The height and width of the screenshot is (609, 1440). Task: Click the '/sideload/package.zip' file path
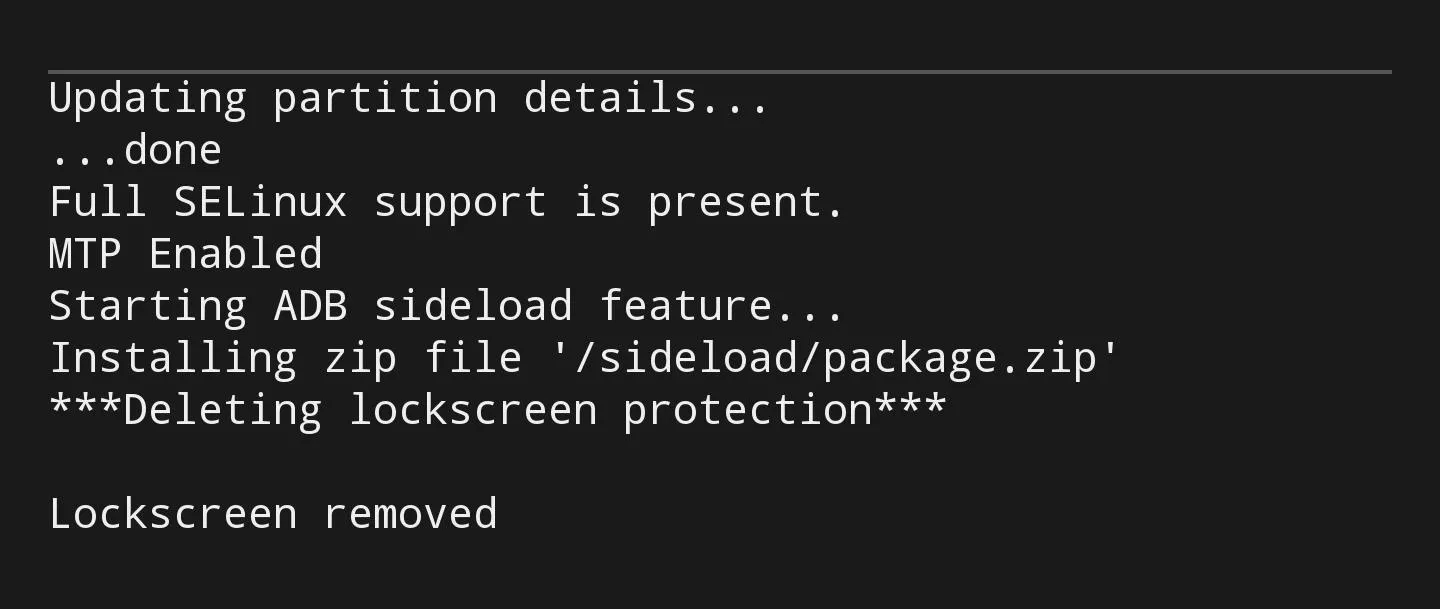835,358
